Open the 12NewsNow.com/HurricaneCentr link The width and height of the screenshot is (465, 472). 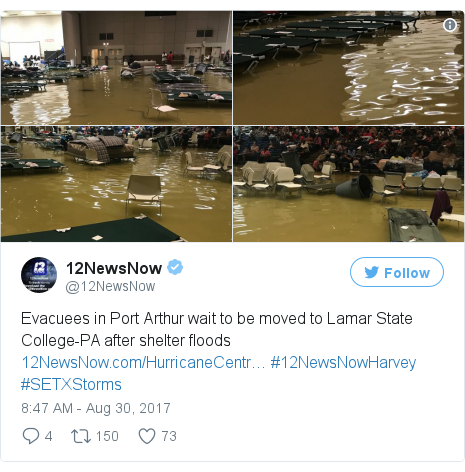[x=143, y=362]
